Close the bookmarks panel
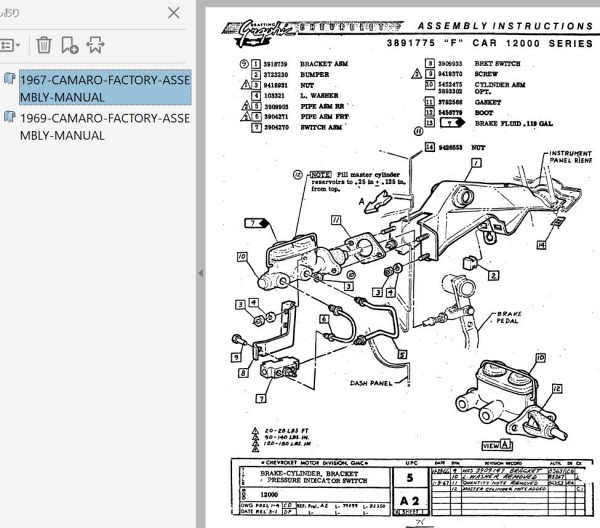Screen dimensions: 600x528 pyautogui.click(x=174, y=13)
